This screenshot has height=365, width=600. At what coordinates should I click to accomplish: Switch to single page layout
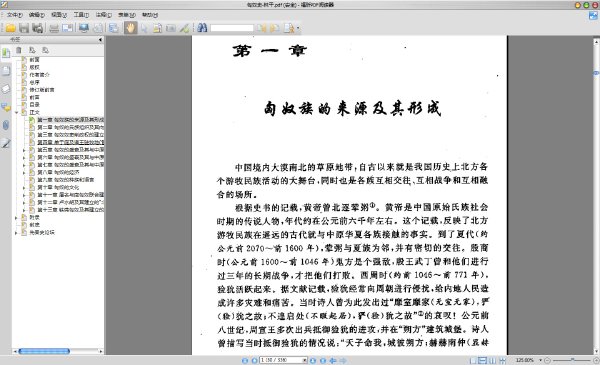point(473,360)
